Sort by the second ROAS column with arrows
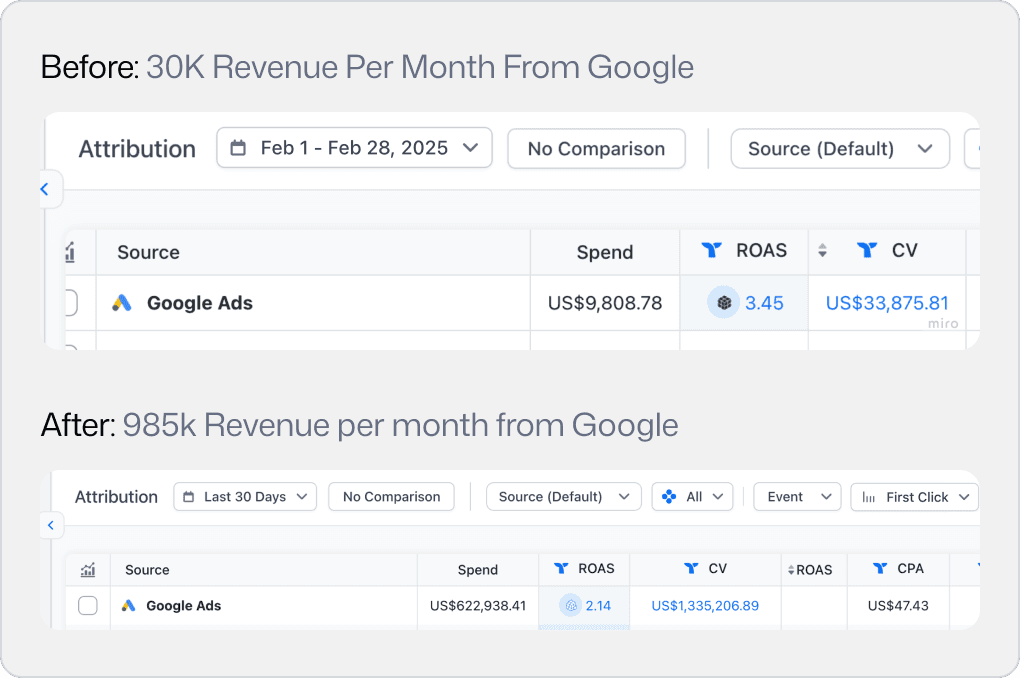 810,570
